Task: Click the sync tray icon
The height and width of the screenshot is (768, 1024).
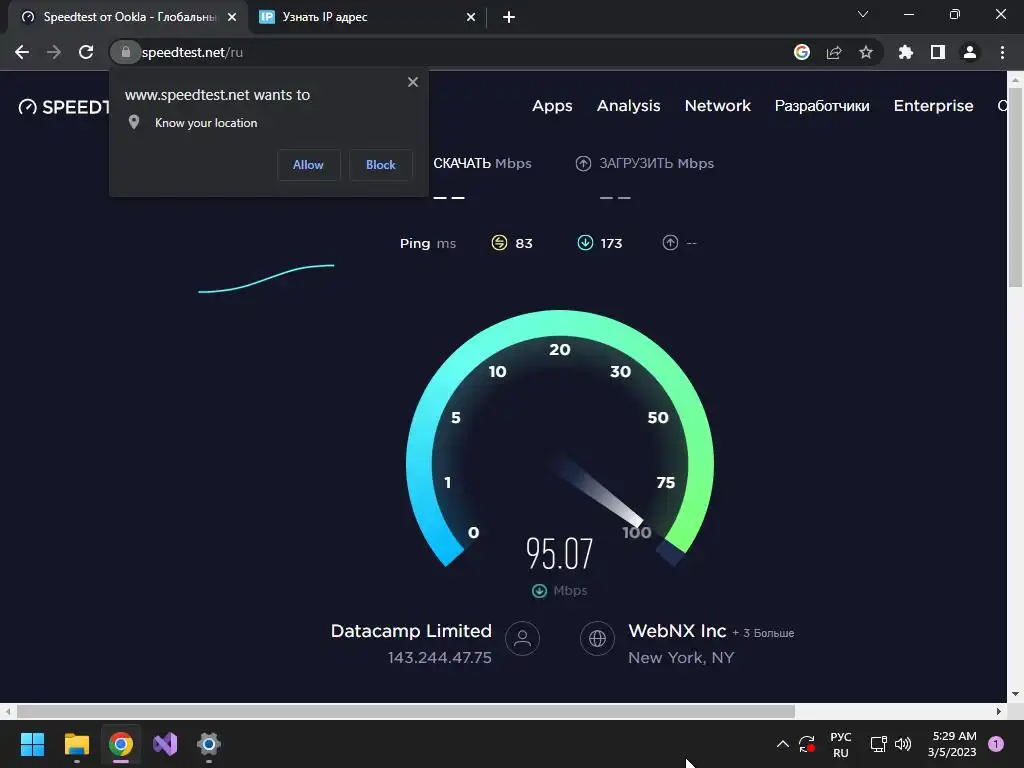Action: coord(807,744)
